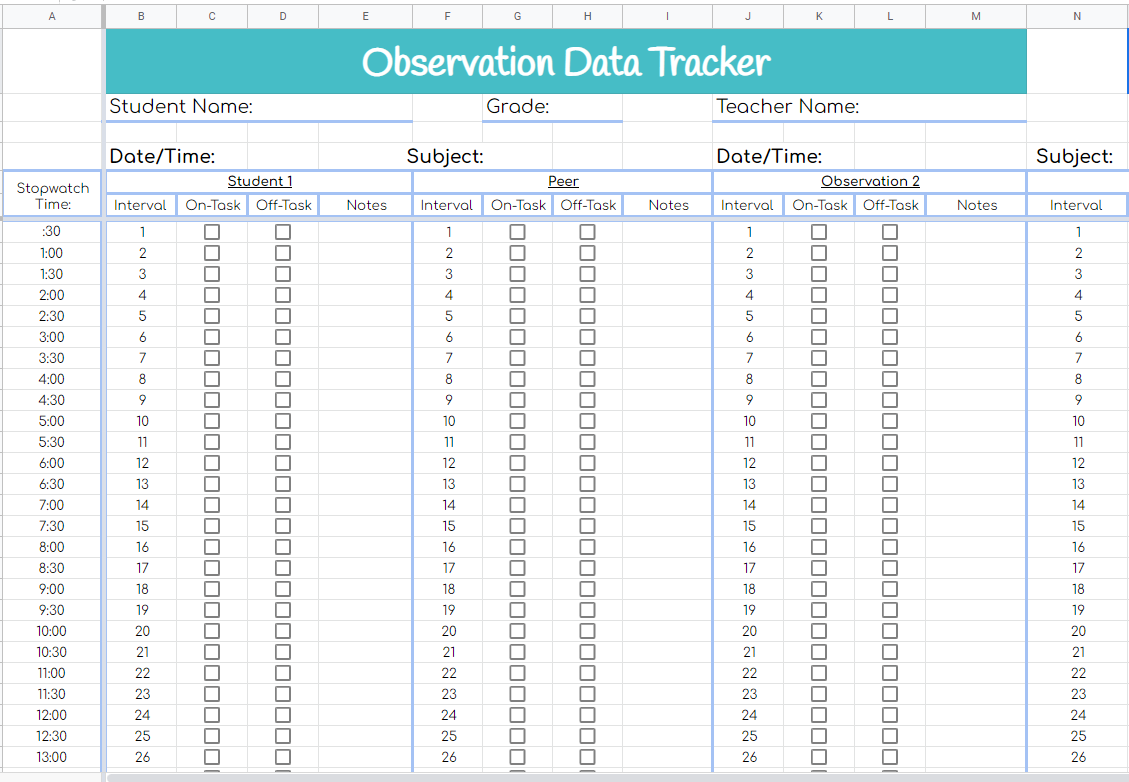Tick Peer Off-Task checkbox for interval 26
Image resolution: width=1129 pixels, height=782 pixels.
pos(588,758)
